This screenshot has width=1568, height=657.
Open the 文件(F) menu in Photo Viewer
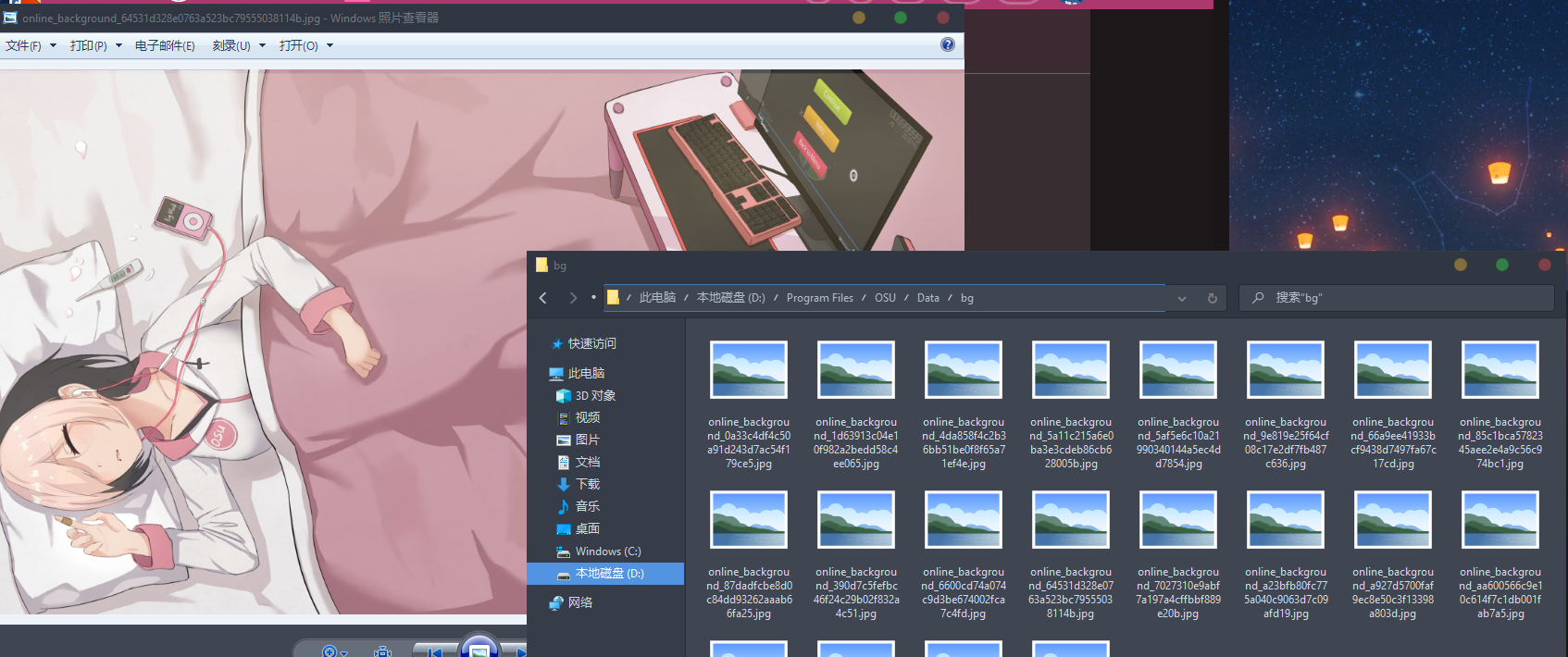point(31,45)
